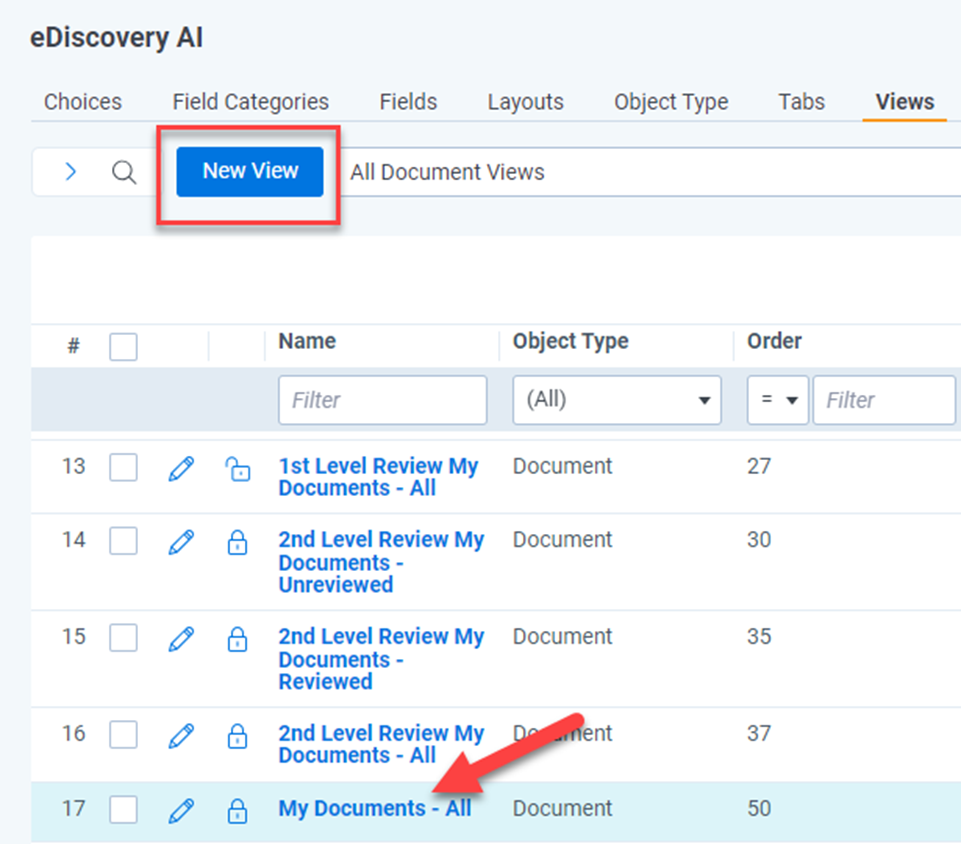Viewport: 961px width, 844px height.
Task: Click the unlocked padlock icon in row 13
Action: click(237, 469)
